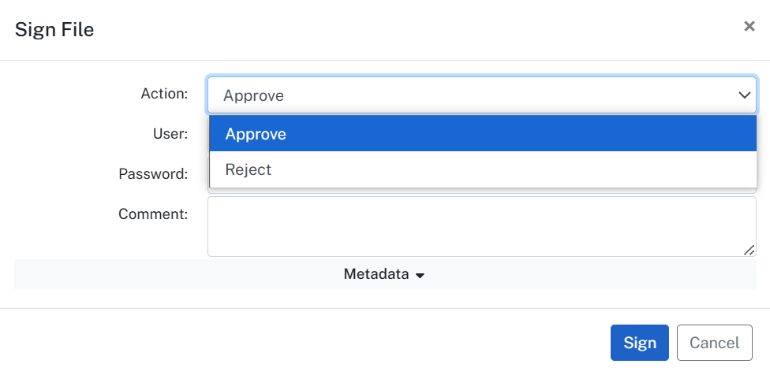Click the Cancel button
This screenshot has width=770, height=375.
pos(715,343)
